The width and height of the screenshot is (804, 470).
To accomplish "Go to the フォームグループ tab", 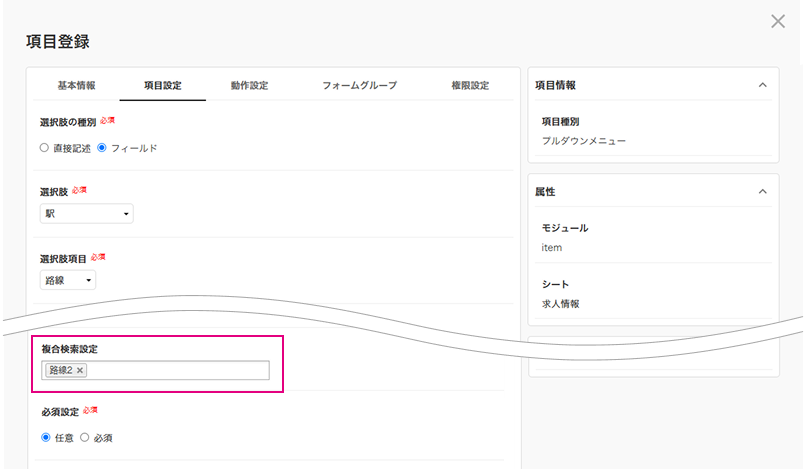I will tap(359, 85).
